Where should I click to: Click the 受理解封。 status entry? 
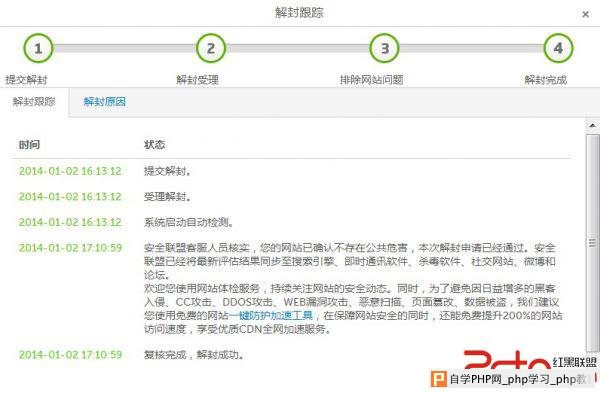(168, 197)
